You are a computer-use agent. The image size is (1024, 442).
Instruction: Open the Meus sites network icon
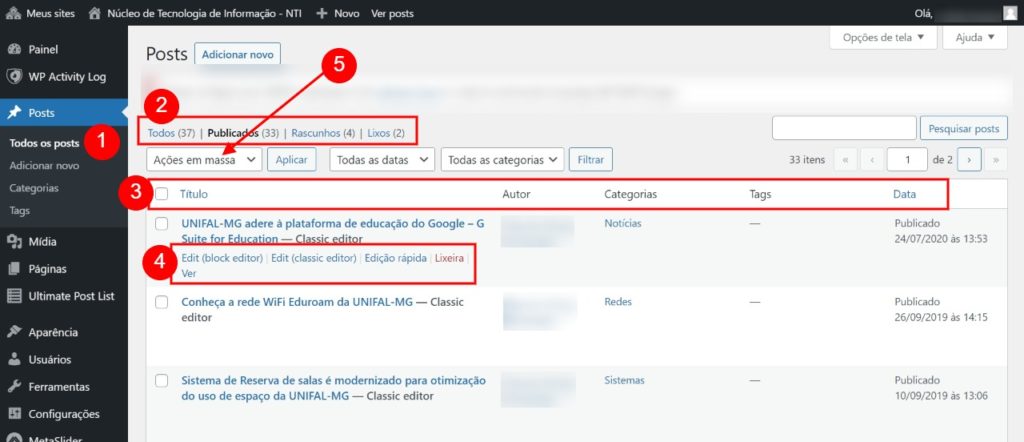(13, 13)
